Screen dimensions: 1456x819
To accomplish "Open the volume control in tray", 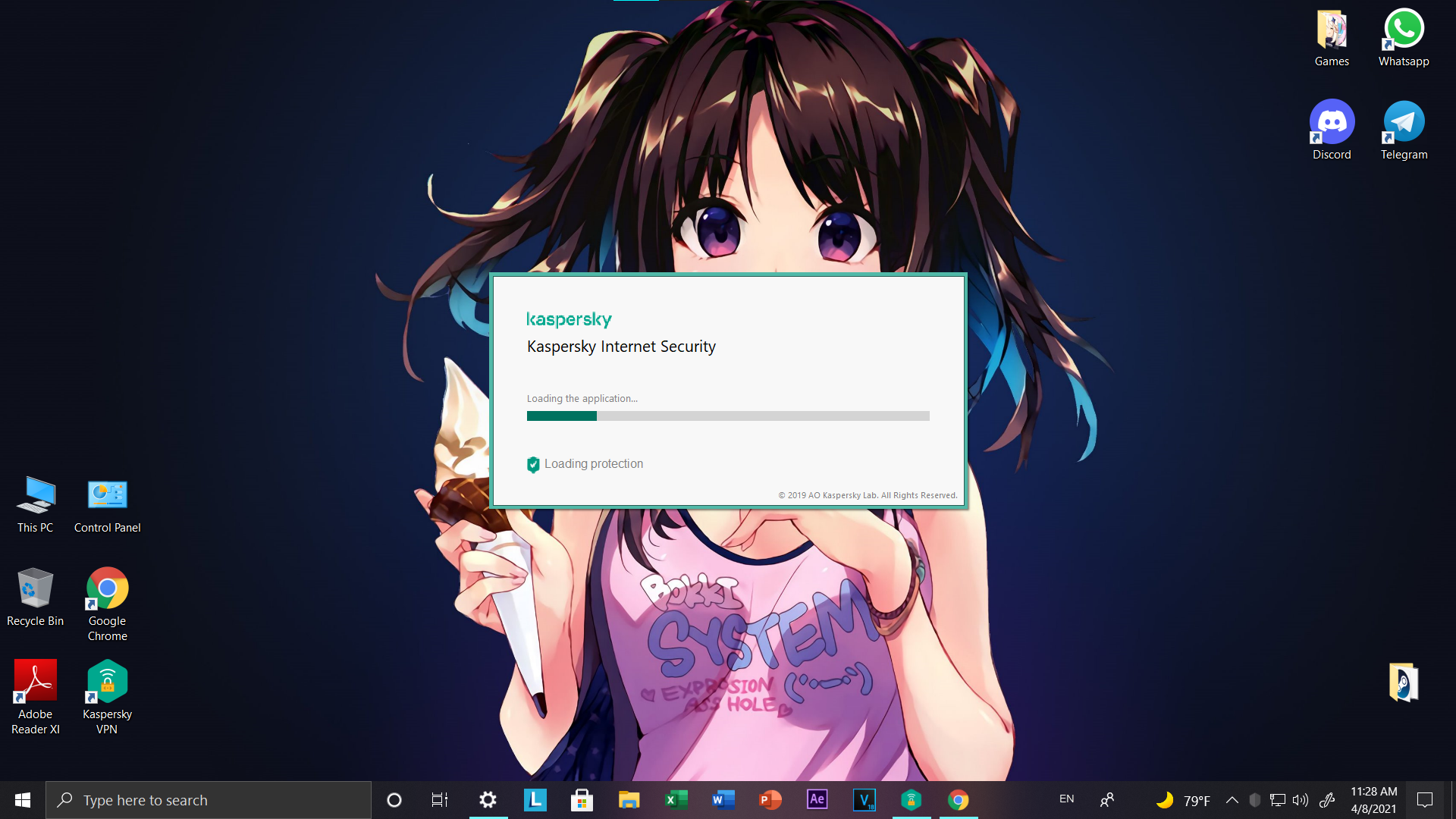I will pyautogui.click(x=1301, y=799).
